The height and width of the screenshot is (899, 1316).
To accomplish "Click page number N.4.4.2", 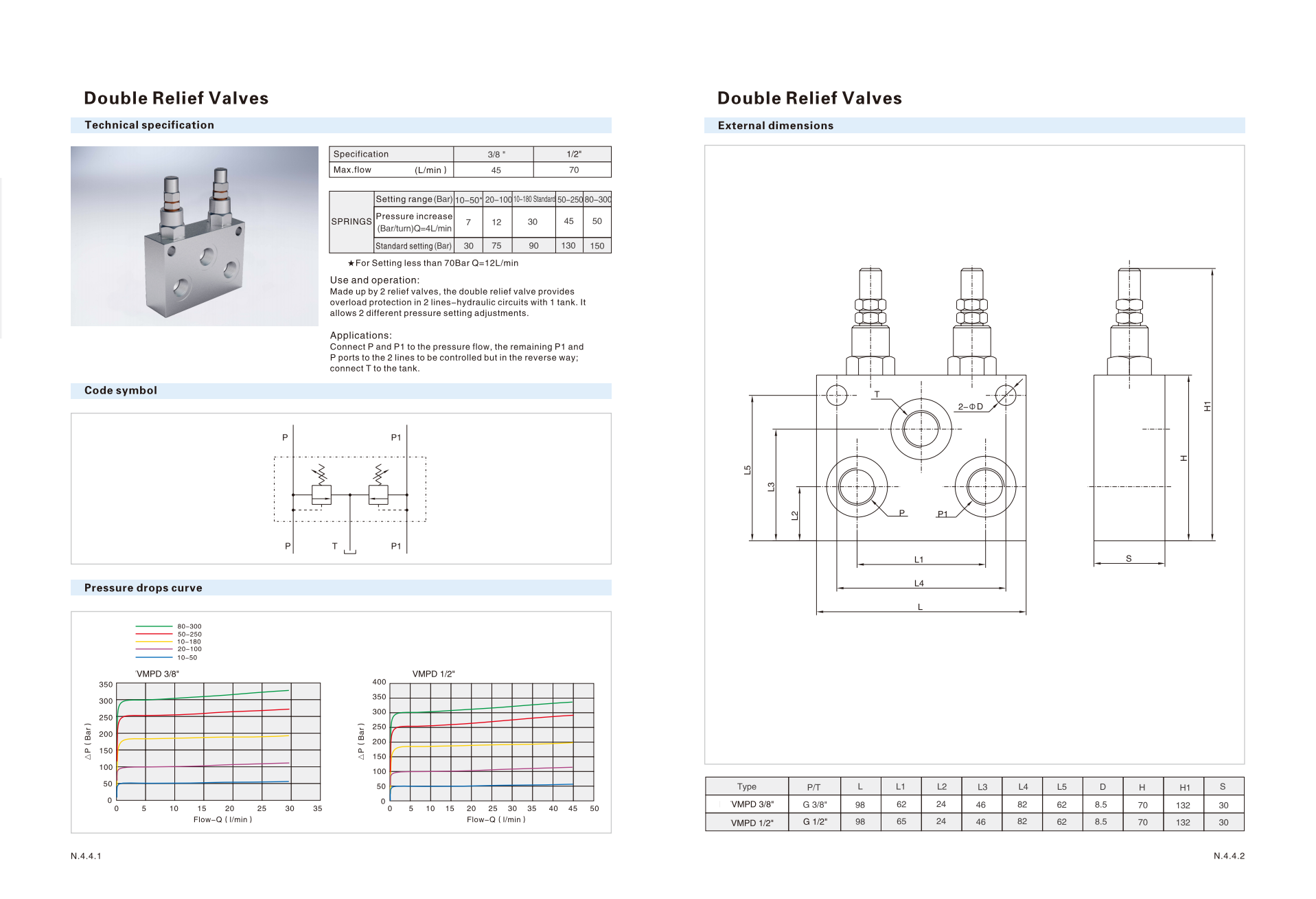I will (1229, 856).
